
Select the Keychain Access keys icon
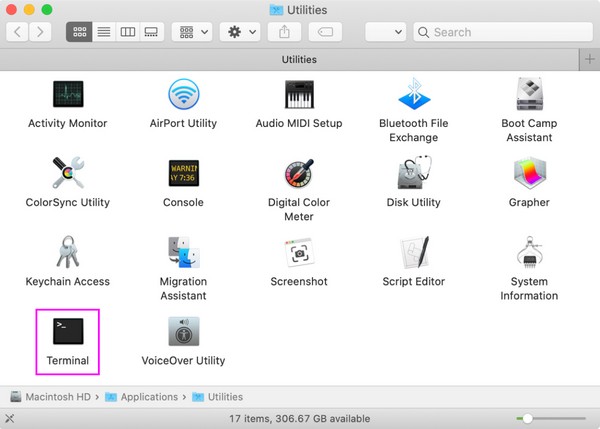[x=68, y=252]
